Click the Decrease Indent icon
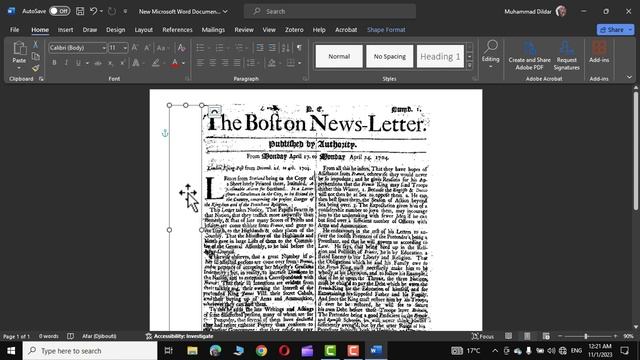The width and height of the screenshot is (640, 360). pos(260,48)
